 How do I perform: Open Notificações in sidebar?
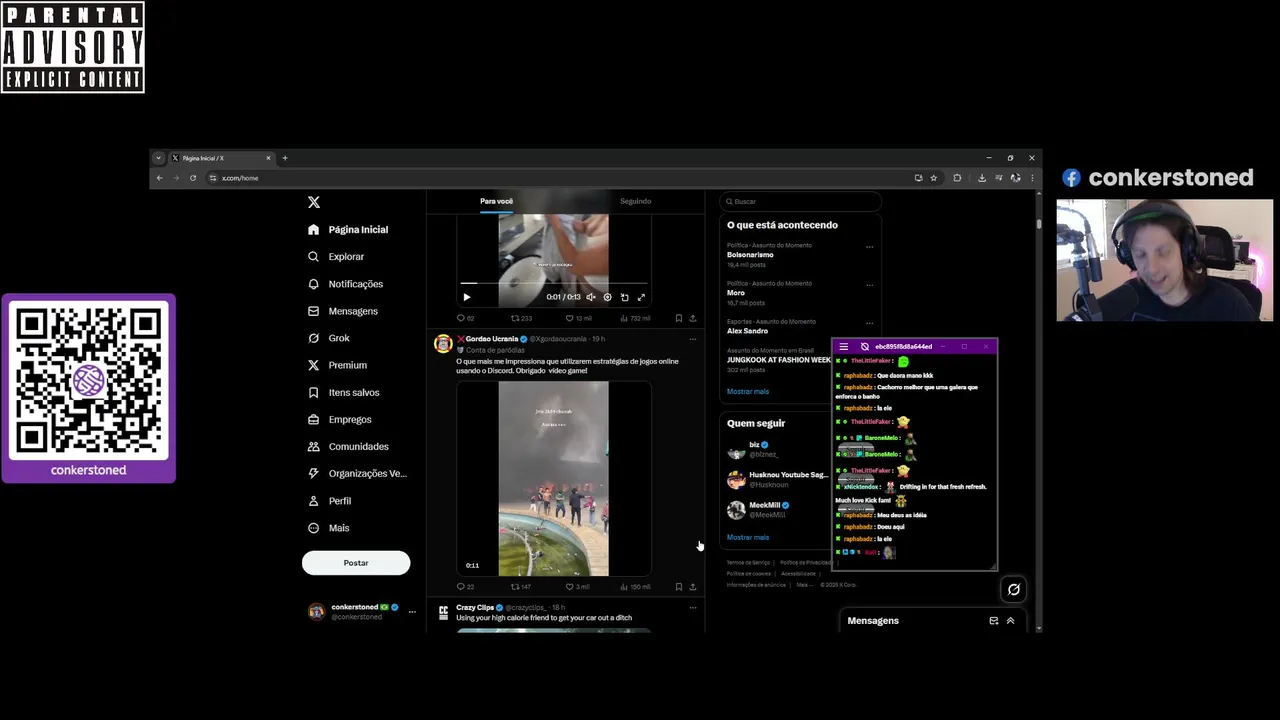pyautogui.click(x=345, y=284)
